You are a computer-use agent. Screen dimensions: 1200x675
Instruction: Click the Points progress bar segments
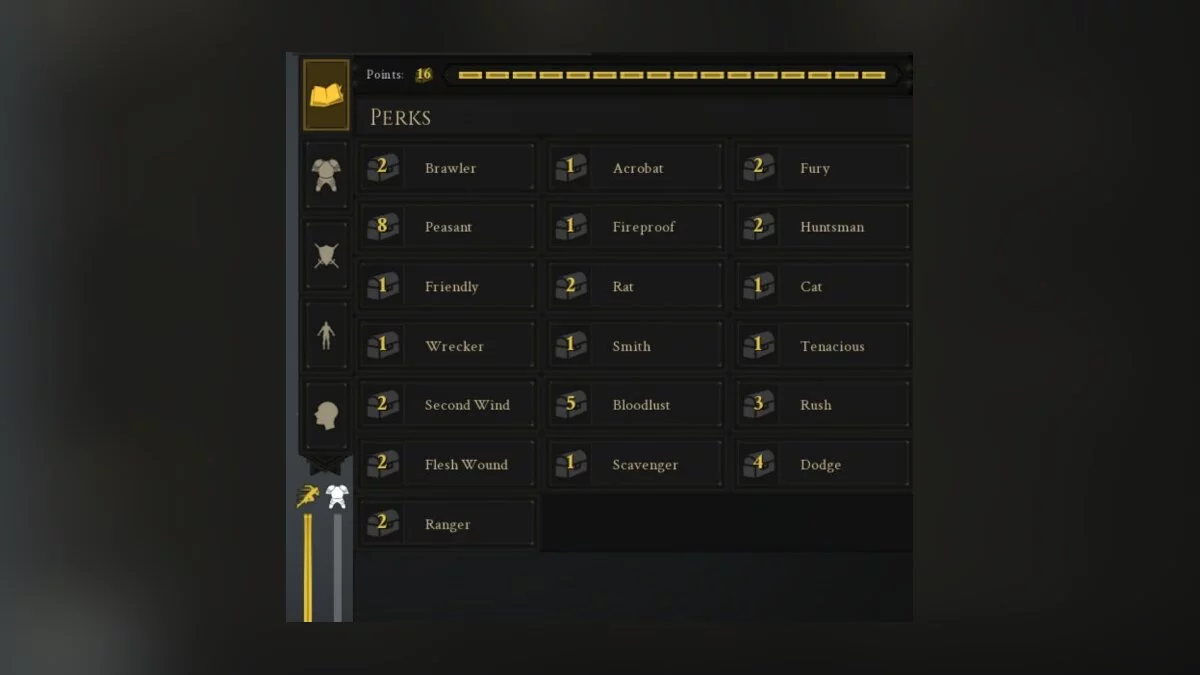pos(672,75)
